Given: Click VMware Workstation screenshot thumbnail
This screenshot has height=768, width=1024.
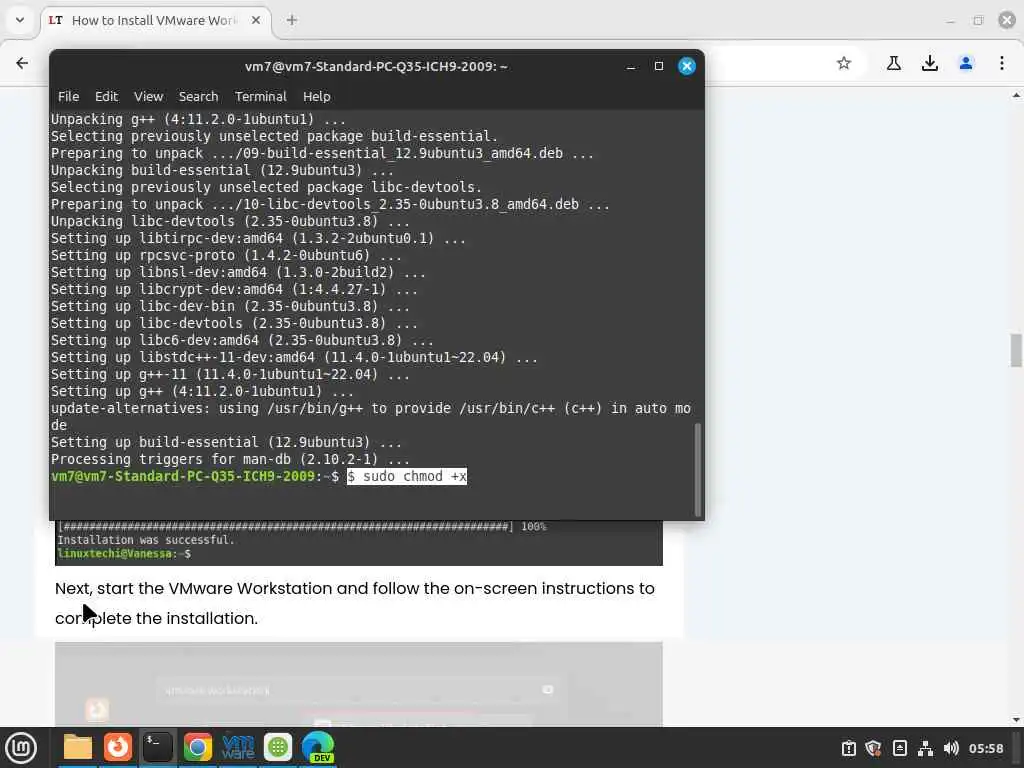Looking at the screenshot, I should pyautogui.click(x=359, y=684).
